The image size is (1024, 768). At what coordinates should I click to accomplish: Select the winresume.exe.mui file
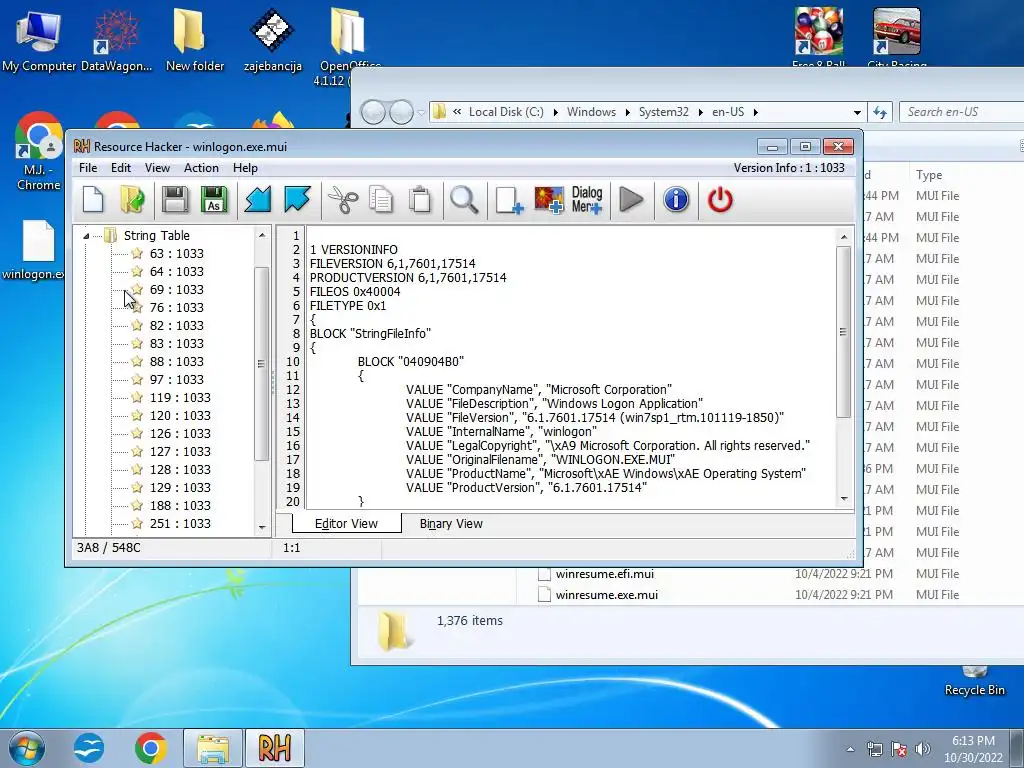[x=607, y=595]
